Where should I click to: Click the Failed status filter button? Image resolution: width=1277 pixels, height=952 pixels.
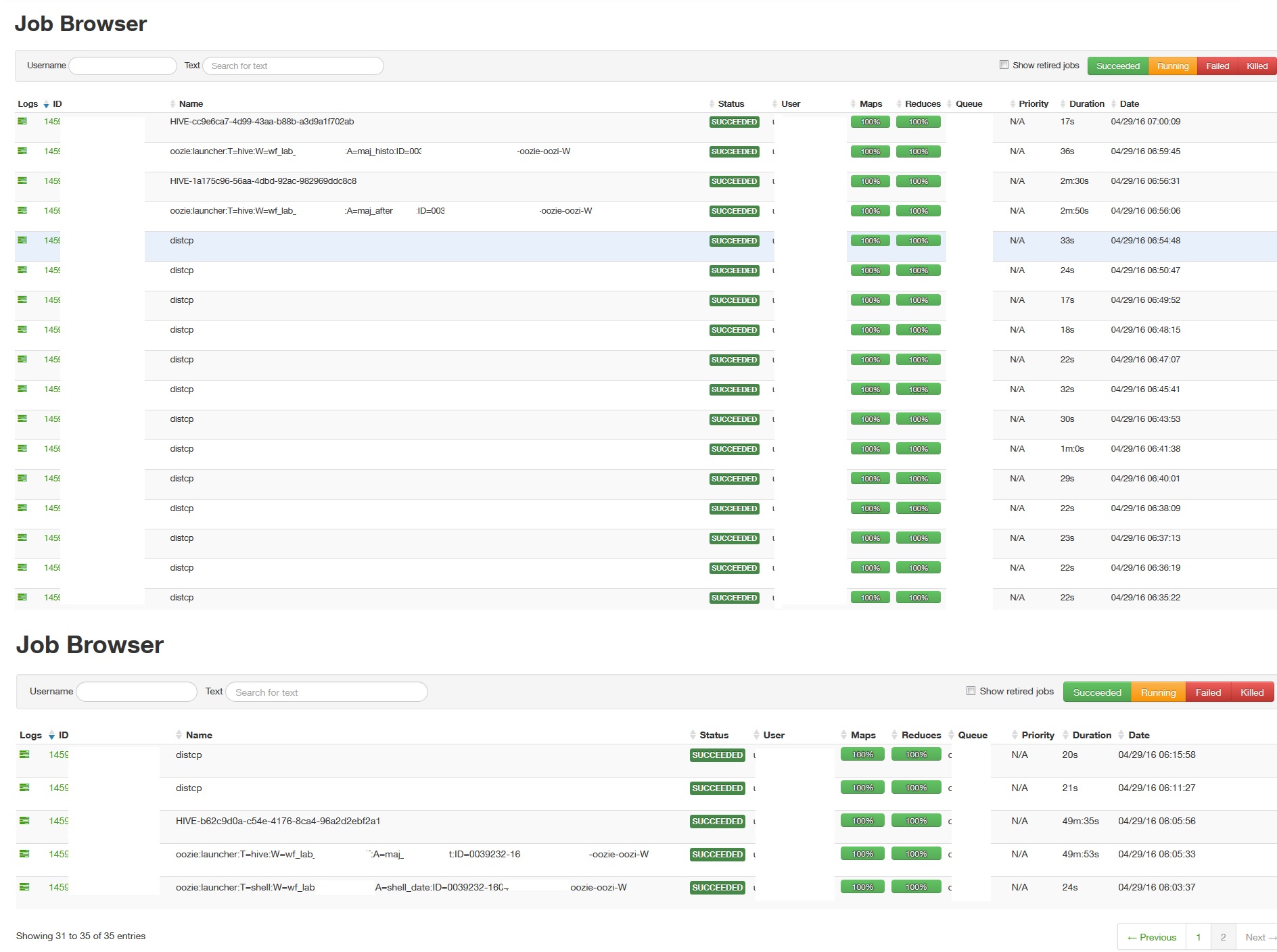click(1217, 66)
